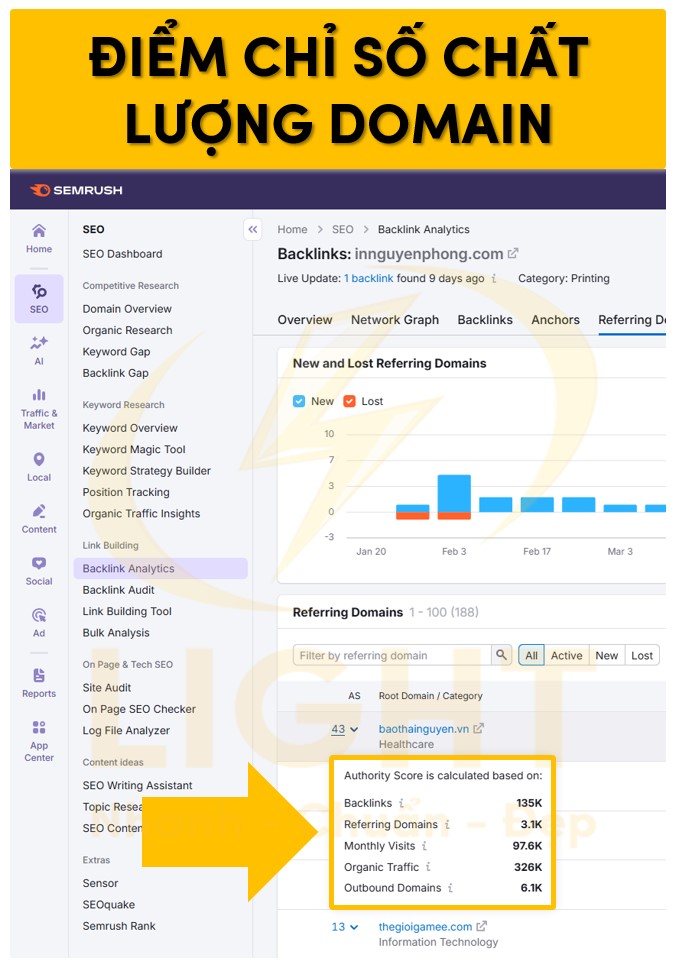Open SEO Dashboard menu item
678x971 pixels.
pyautogui.click(x=123, y=254)
